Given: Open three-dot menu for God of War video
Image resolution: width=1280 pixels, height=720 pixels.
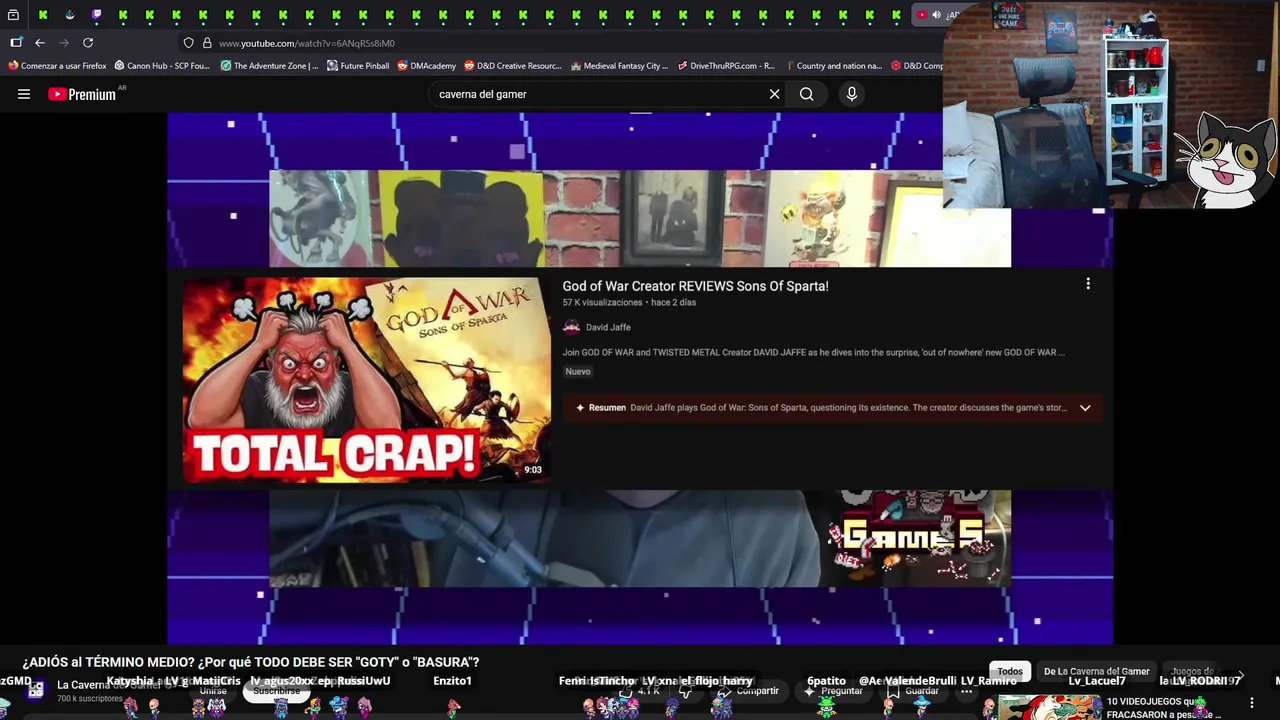Looking at the screenshot, I should 1088,284.
